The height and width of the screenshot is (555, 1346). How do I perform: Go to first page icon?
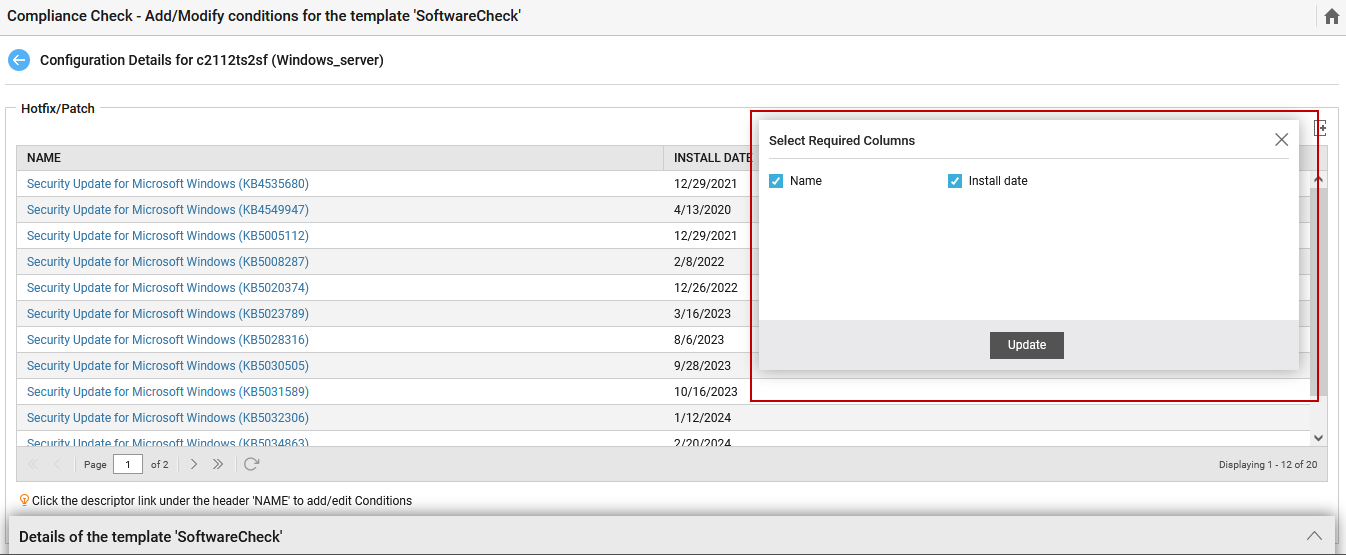click(x=33, y=464)
